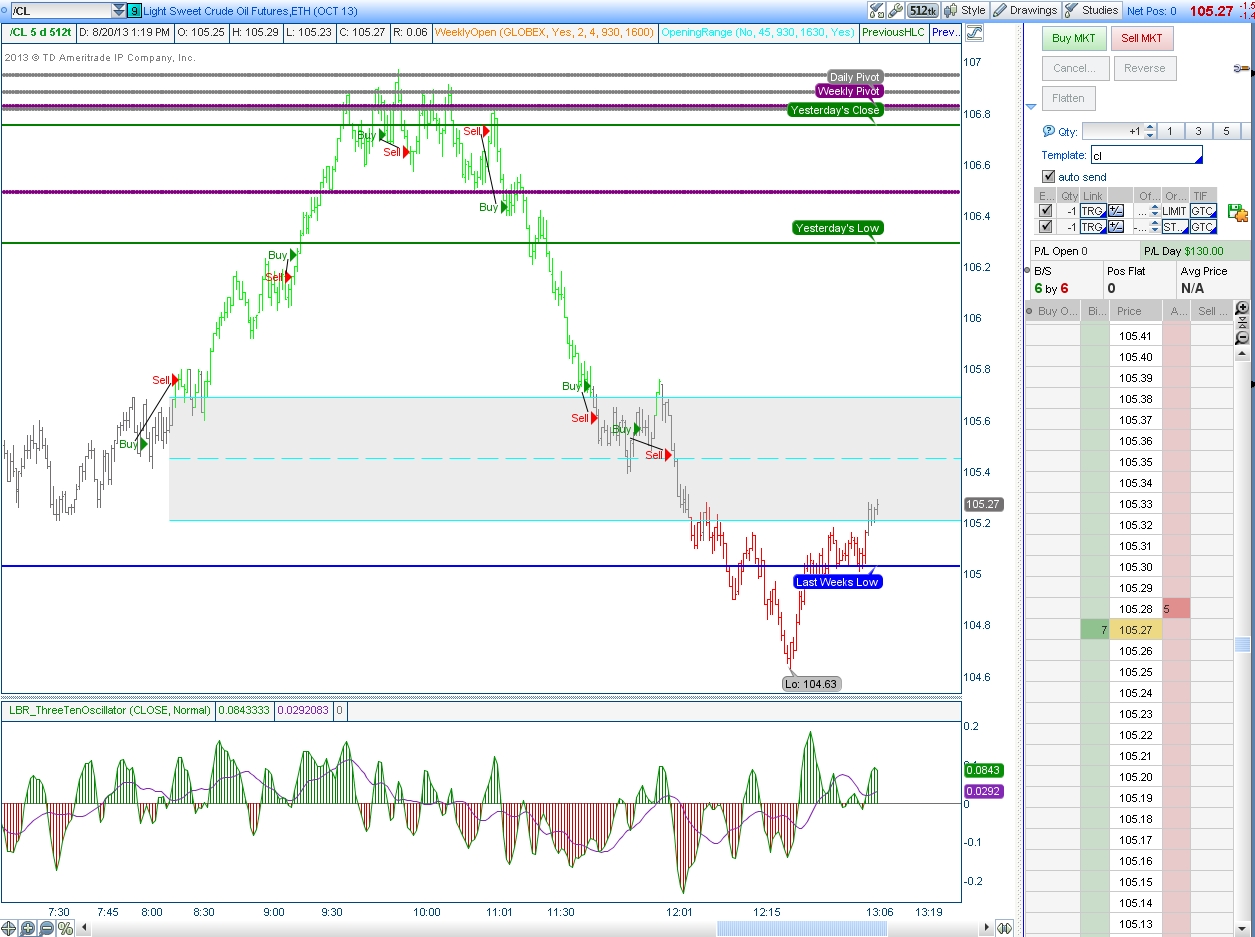Click the linking number 9 icon

pos(135,10)
